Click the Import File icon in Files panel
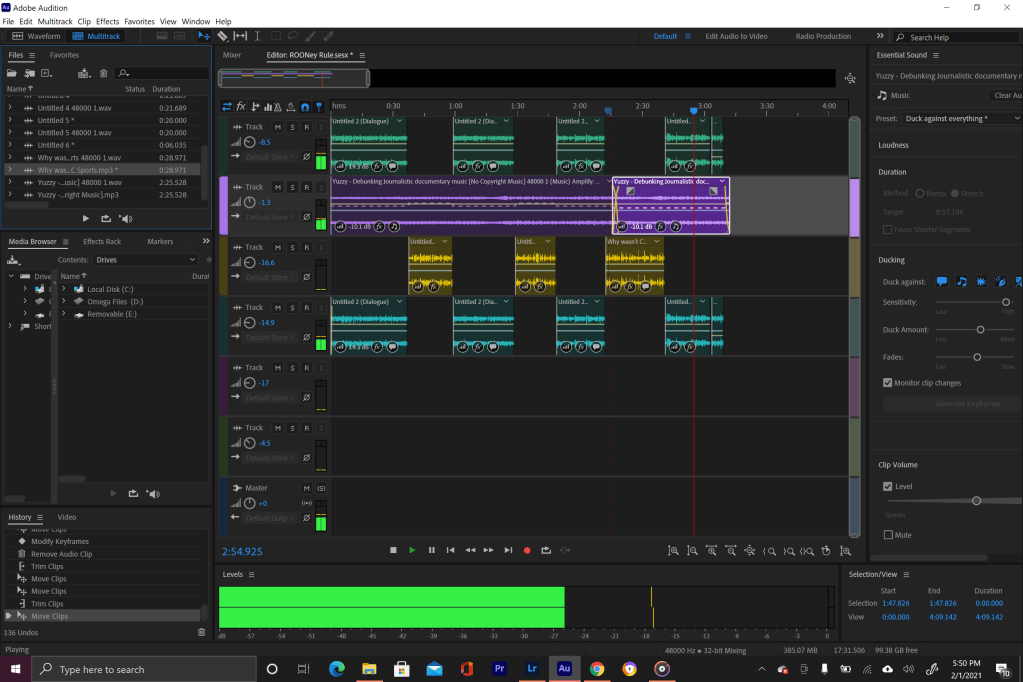The width and height of the screenshot is (1023, 682). coord(29,73)
